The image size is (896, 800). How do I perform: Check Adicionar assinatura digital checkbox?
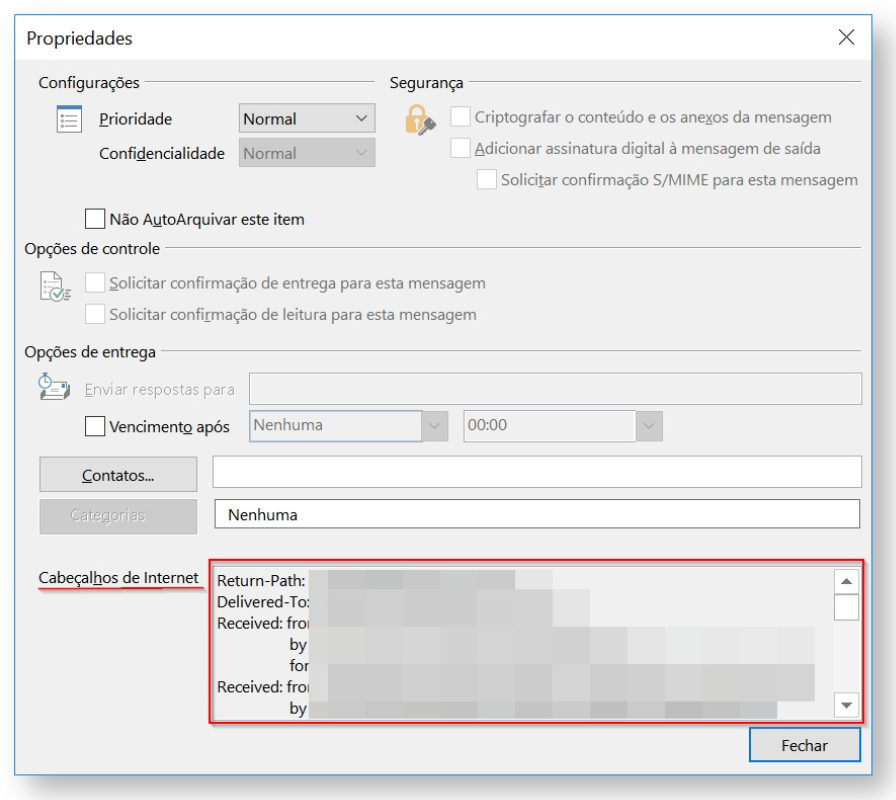pos(460,148)
